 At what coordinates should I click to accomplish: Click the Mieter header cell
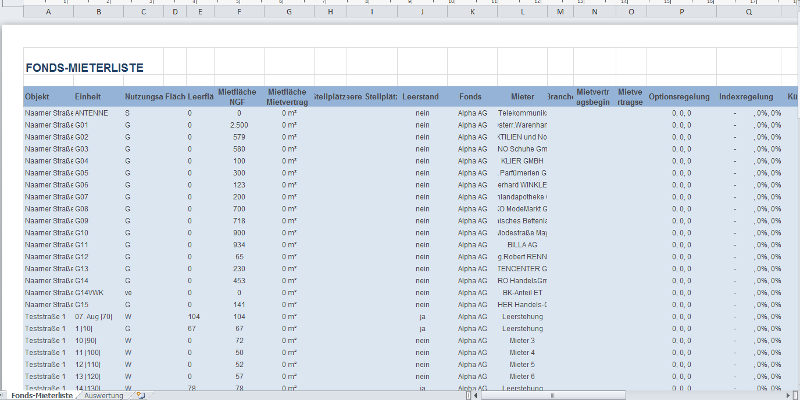click(522, 96)
